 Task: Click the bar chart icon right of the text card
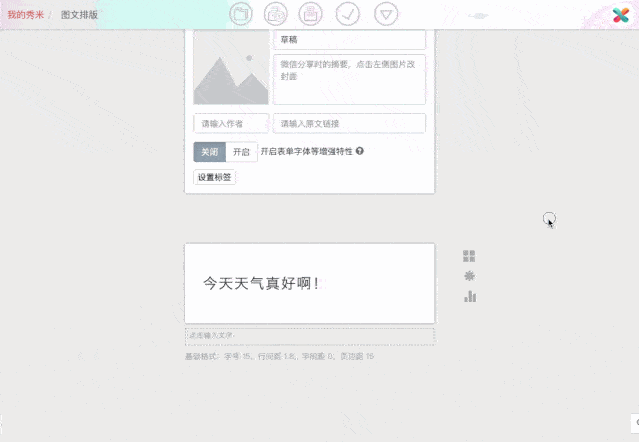470,296
